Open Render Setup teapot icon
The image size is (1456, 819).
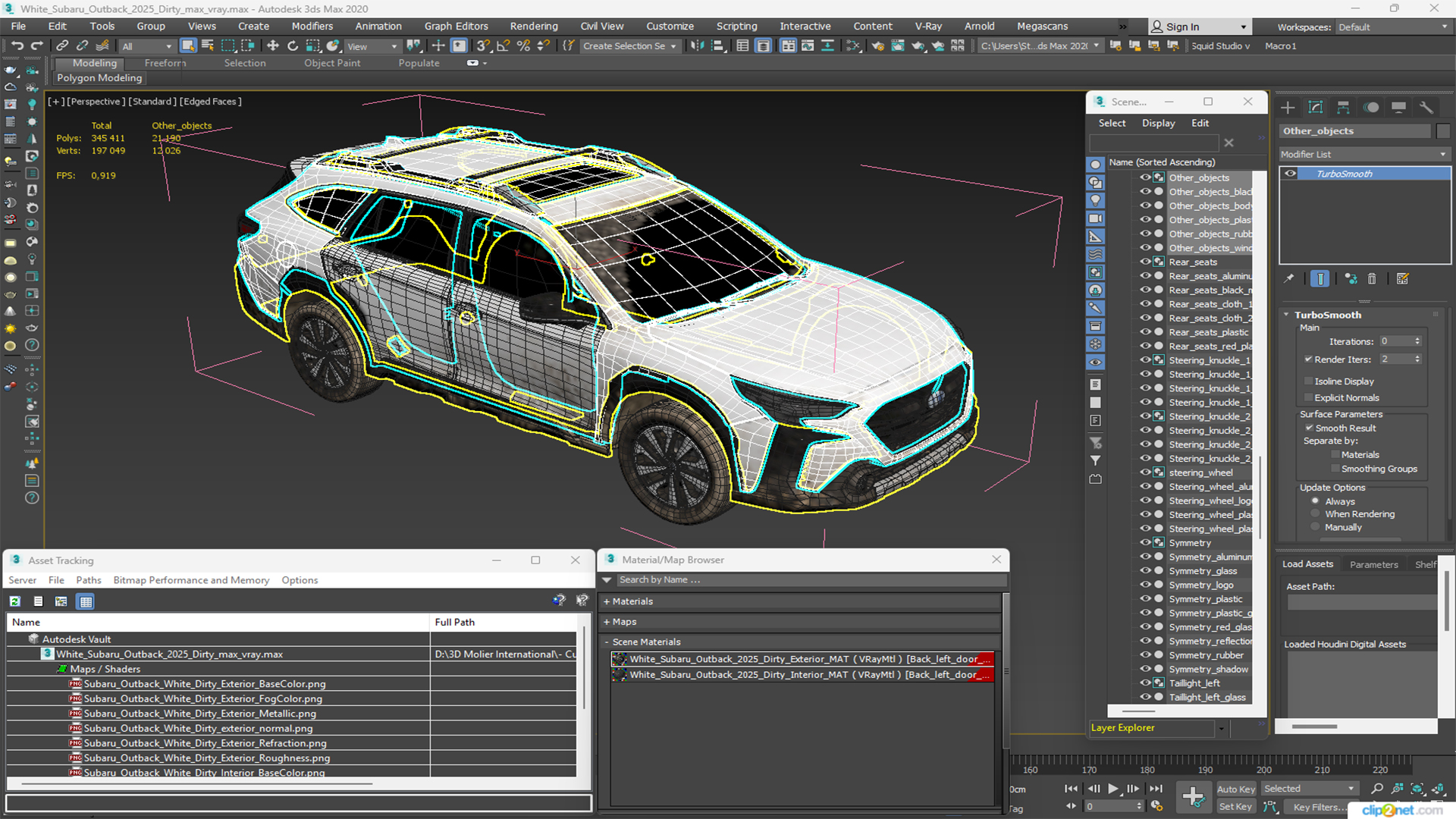tap(878, 46)
